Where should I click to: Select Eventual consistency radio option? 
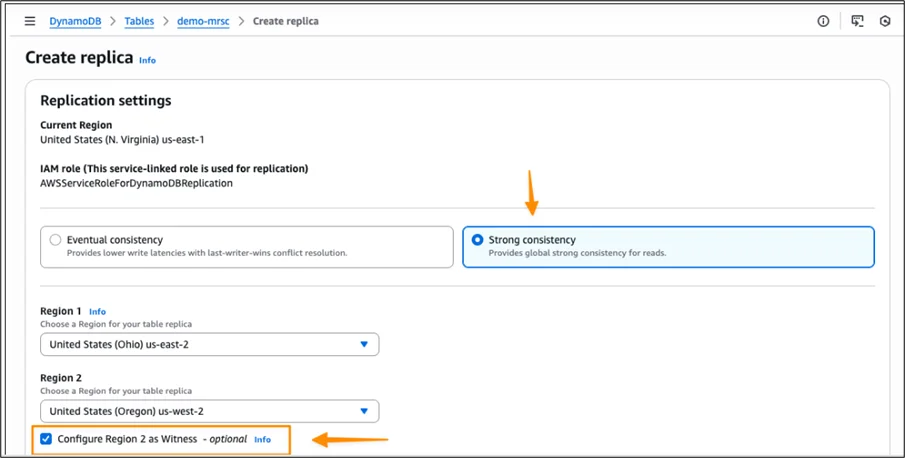pos(55,240)
